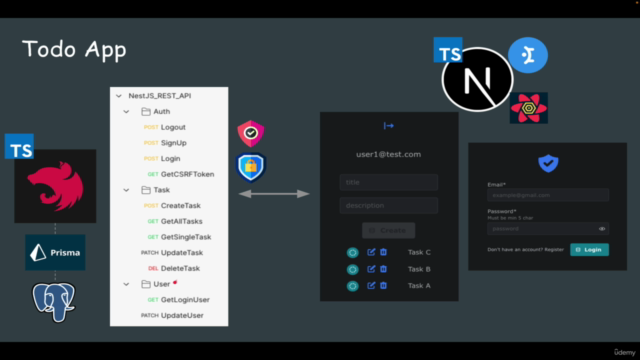640x360 pixels.
Task: Open the GET GetCSRFToken request
Action: (180, 174)
